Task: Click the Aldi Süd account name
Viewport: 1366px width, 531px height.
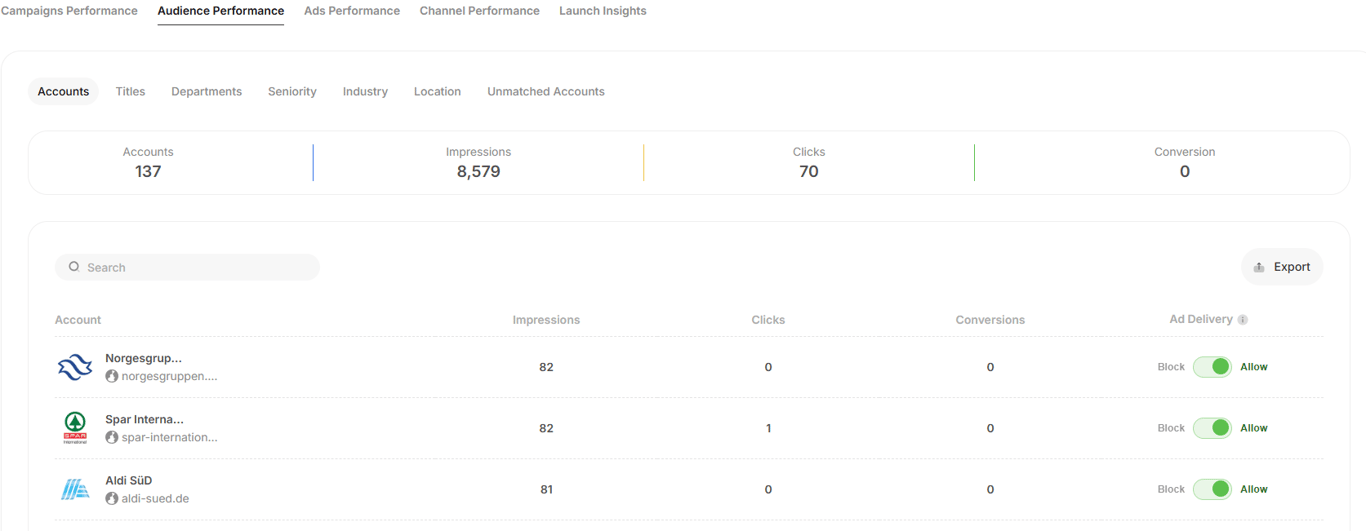Action: point(129,481)
